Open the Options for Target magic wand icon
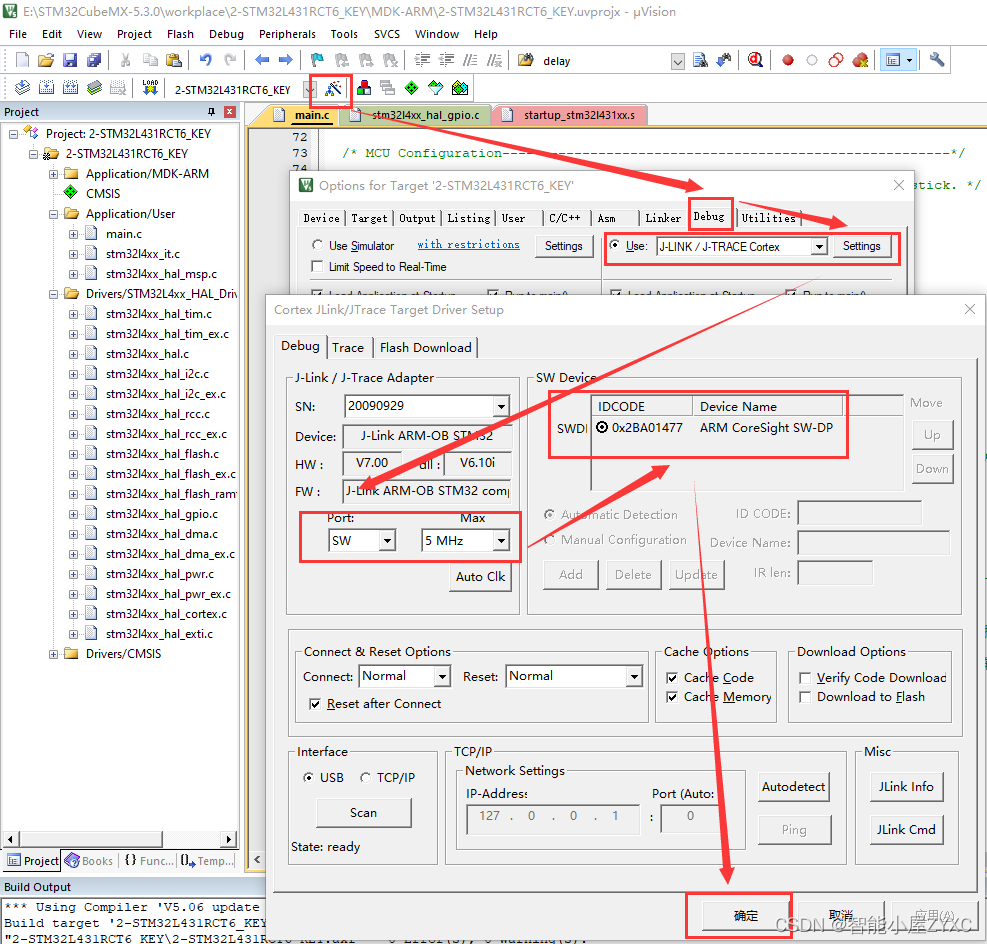The height and width of the screenshot is (944, 987). [333, 88]
